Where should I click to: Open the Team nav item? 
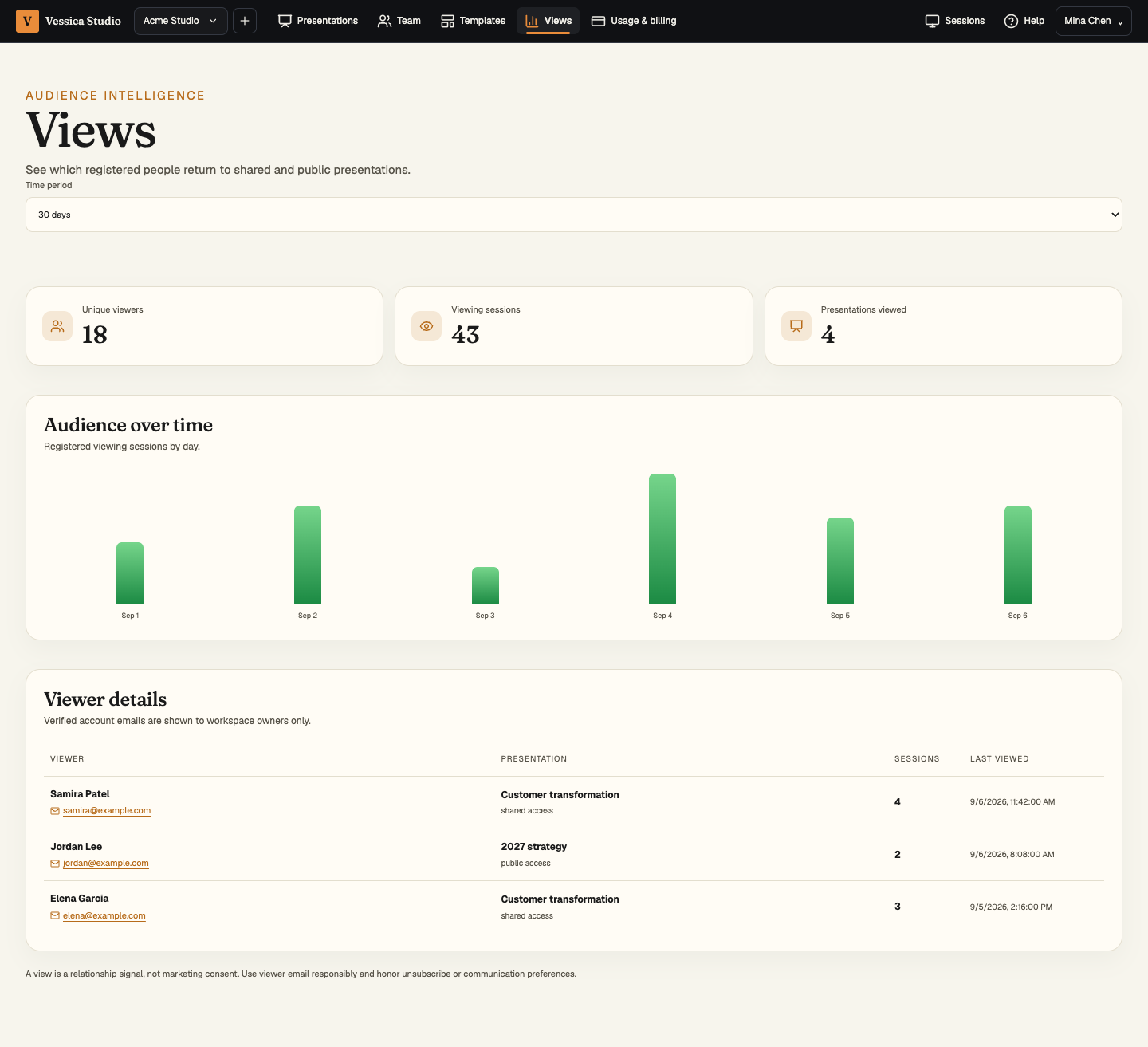[399, 21]
